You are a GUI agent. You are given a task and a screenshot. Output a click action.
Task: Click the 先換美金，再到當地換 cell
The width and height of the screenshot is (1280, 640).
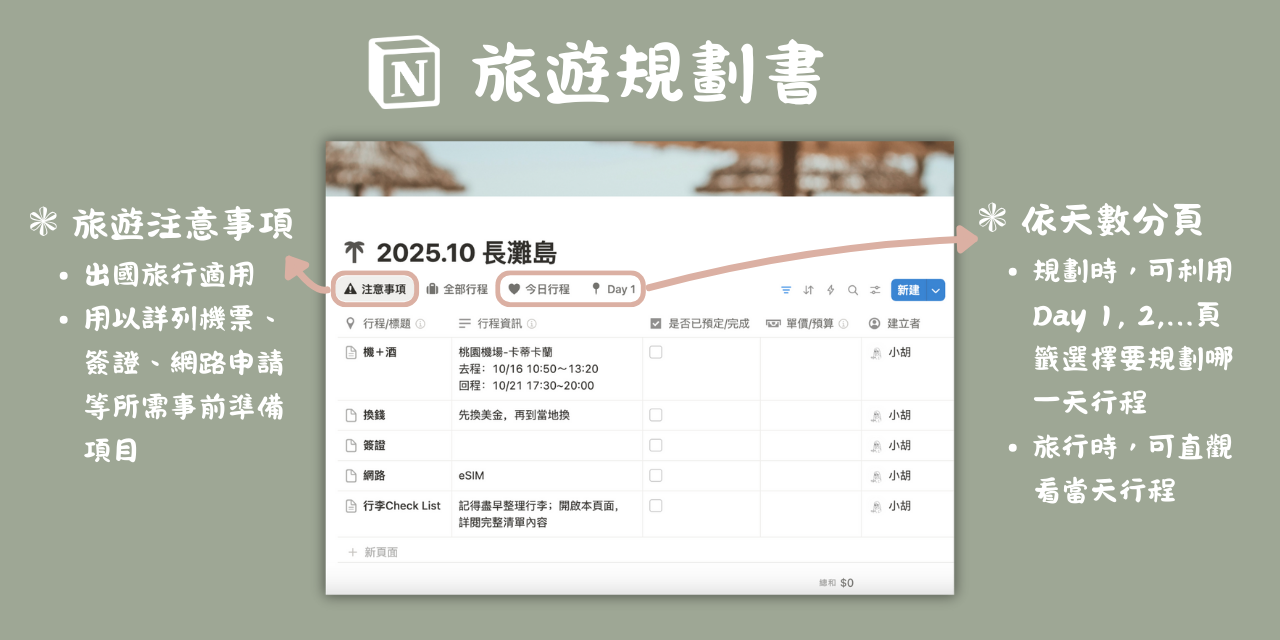coord(547,415)
